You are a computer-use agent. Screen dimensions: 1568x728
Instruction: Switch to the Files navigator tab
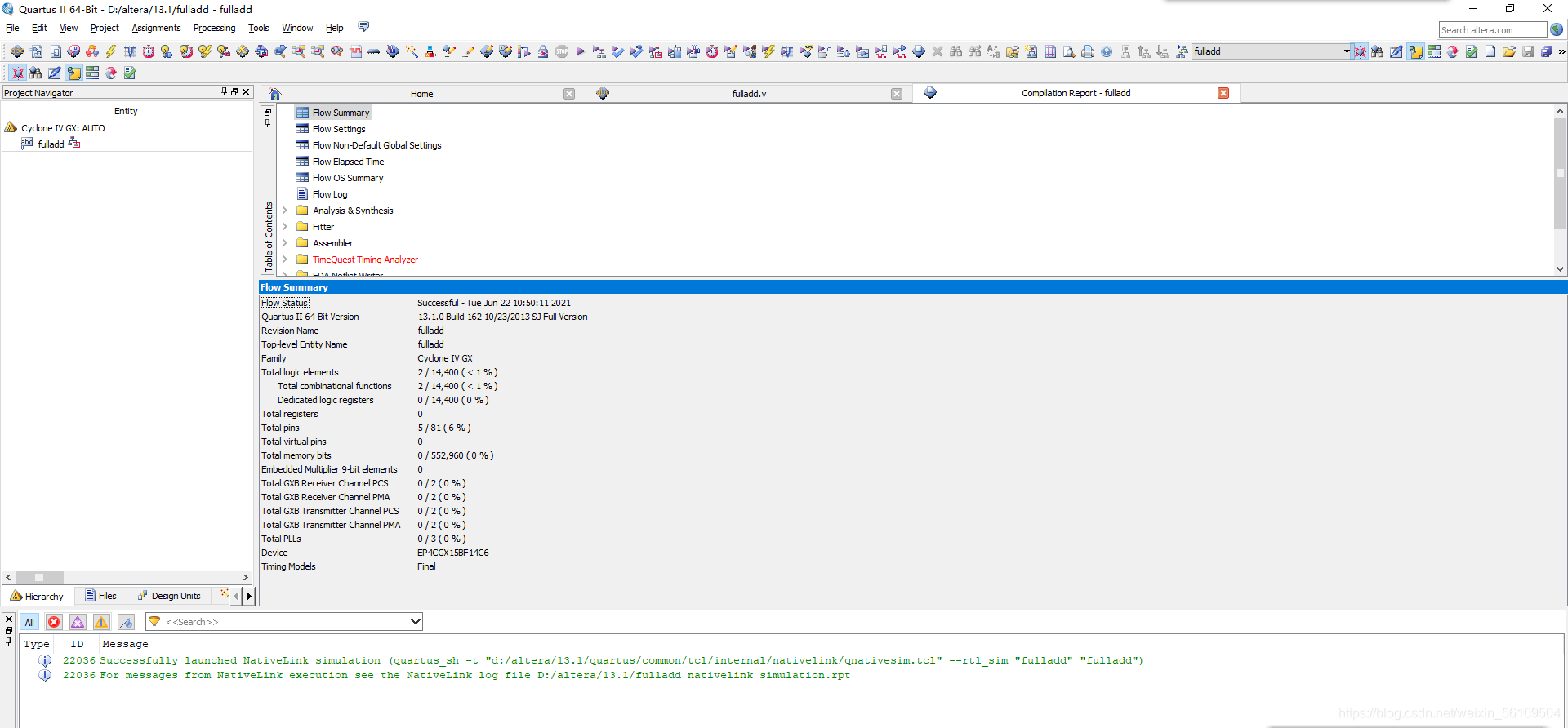point(101,596)
